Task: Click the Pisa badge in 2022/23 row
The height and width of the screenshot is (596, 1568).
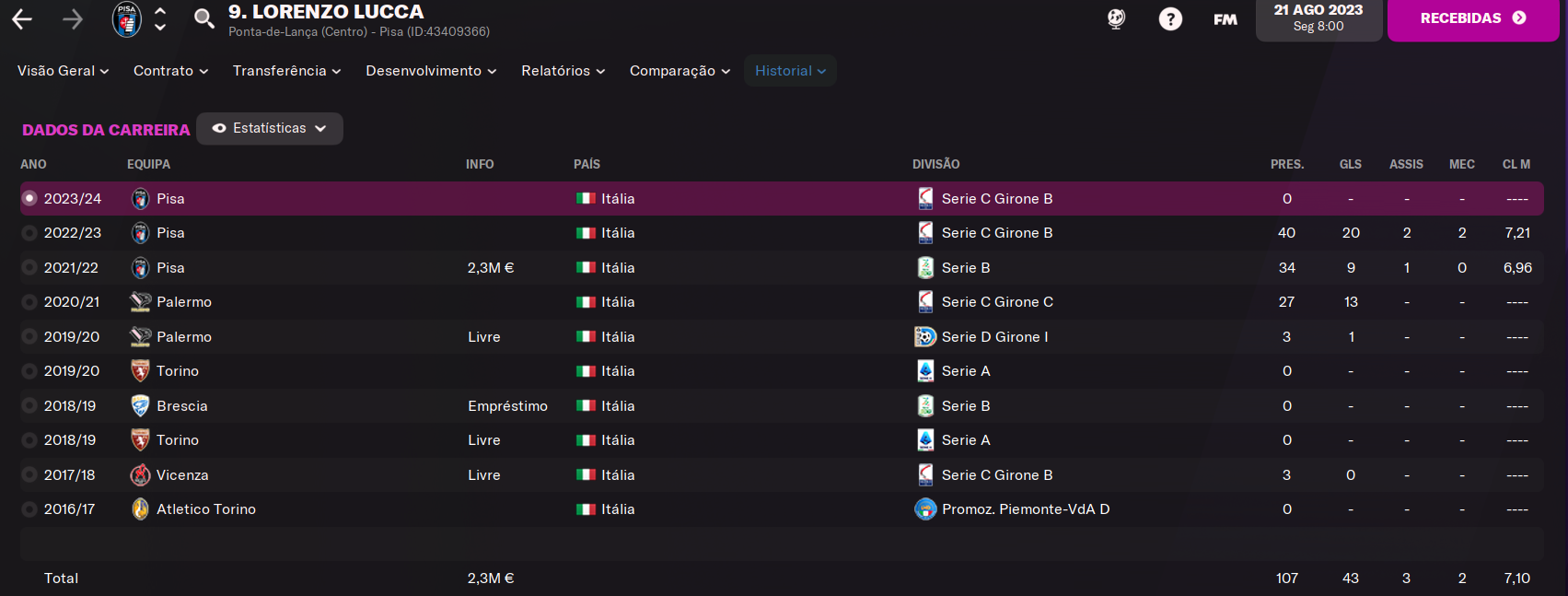Action: (x=140, y=233)
